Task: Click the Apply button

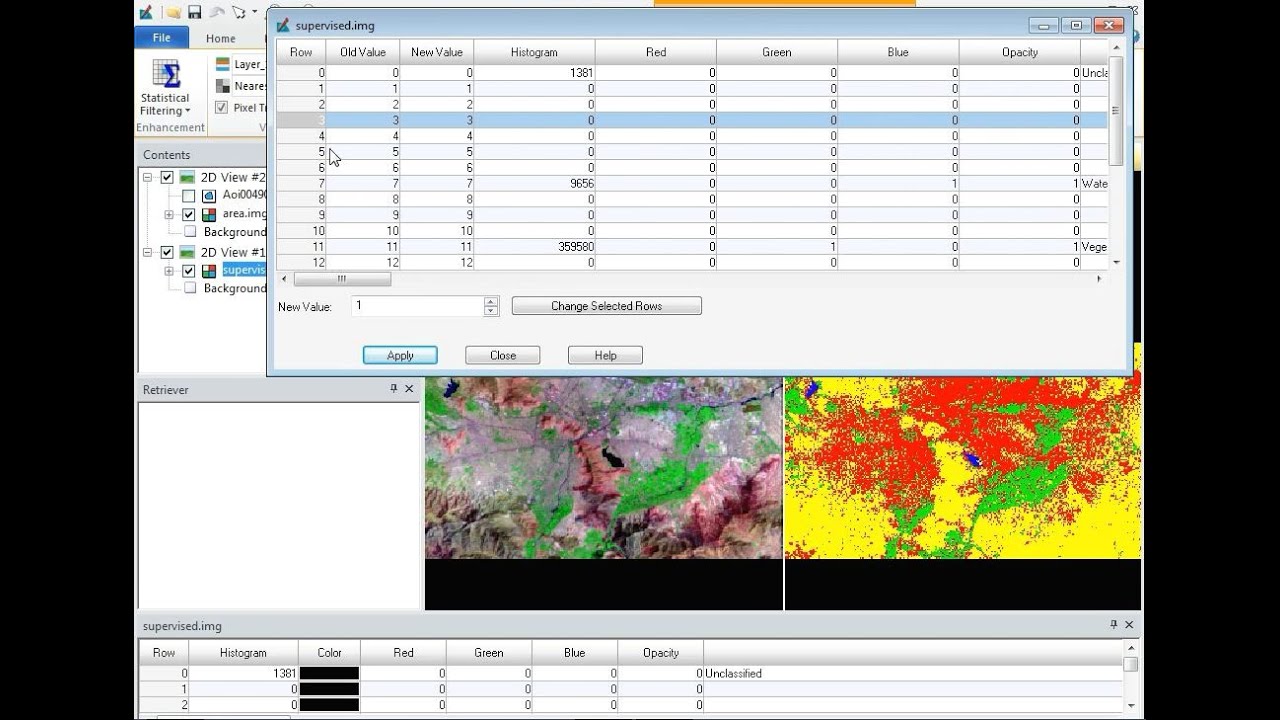Action: click(400, 355)
